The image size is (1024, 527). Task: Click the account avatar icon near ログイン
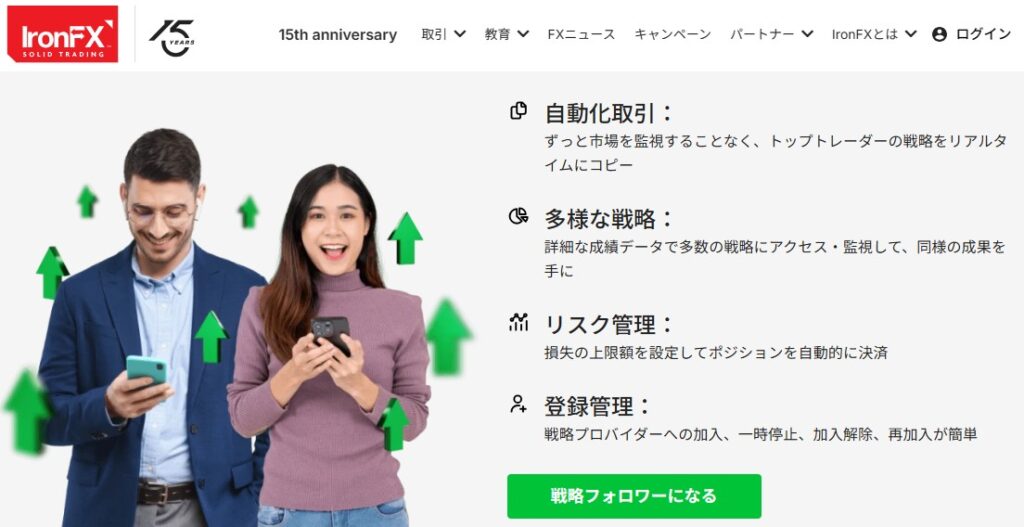(x=939, y=35)
